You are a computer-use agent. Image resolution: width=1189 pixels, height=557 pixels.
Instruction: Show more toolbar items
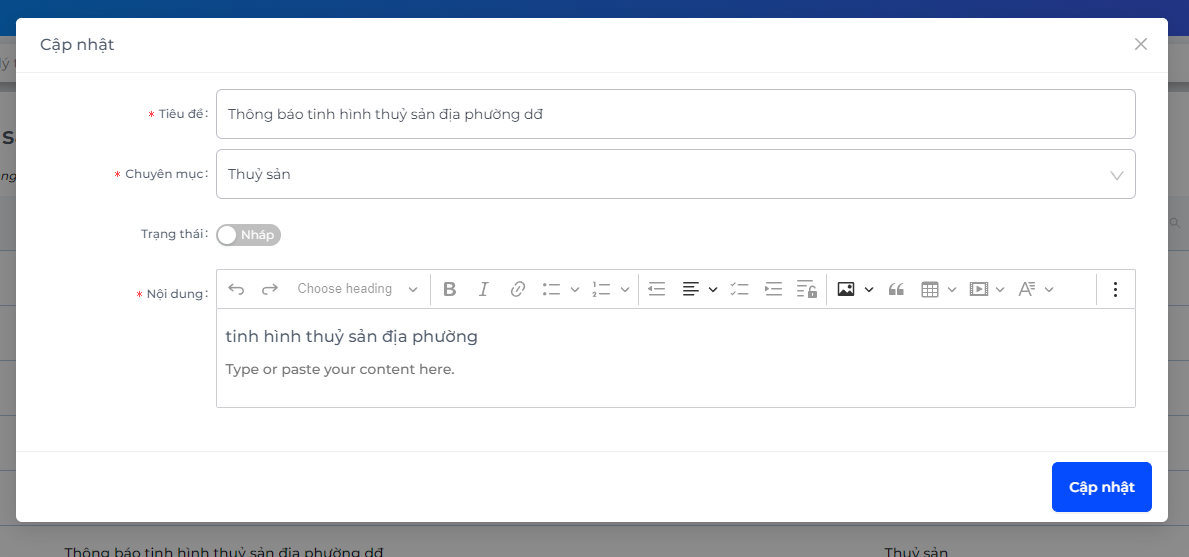1115,289
